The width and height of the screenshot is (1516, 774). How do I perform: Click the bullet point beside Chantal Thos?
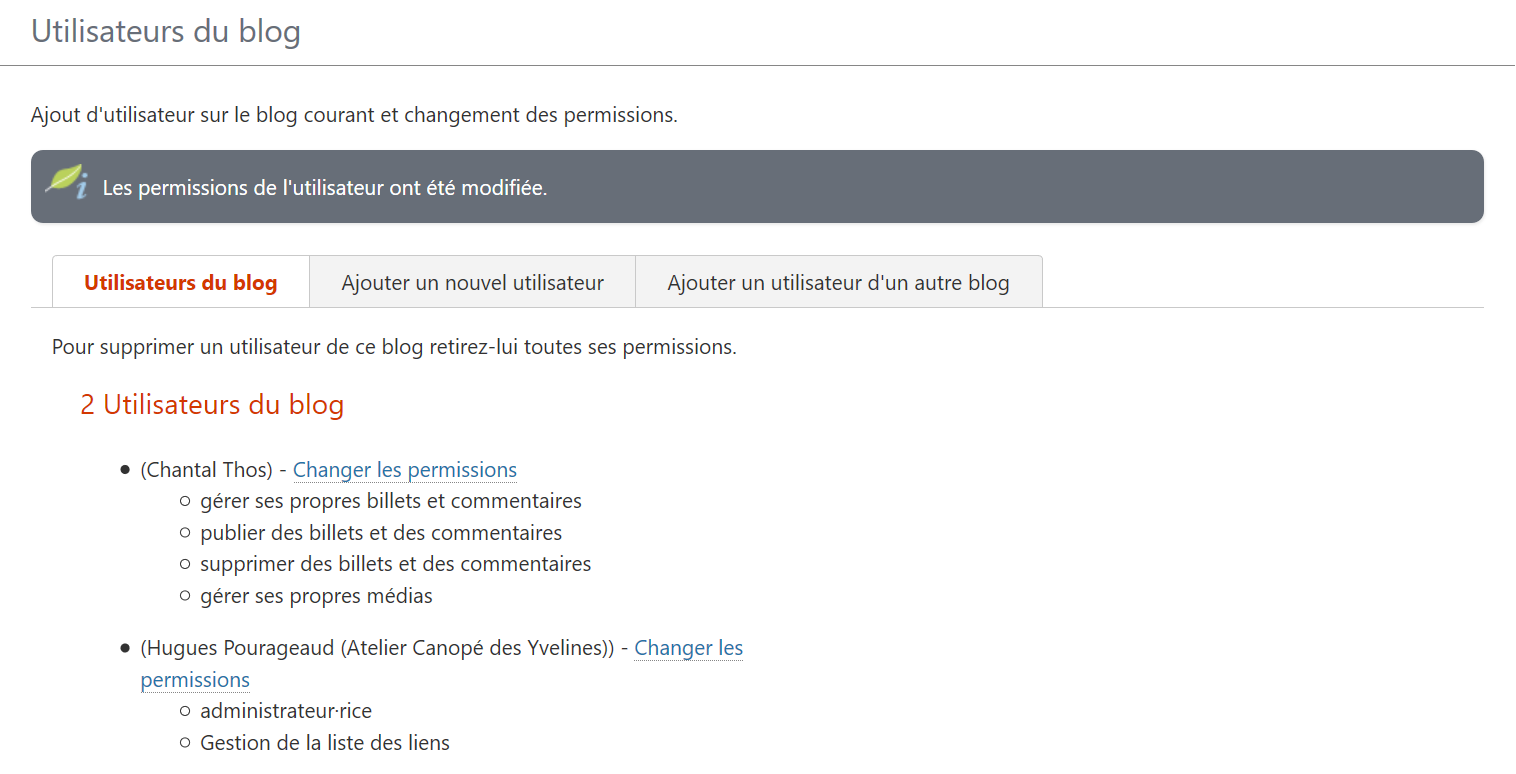click(125, 470)
